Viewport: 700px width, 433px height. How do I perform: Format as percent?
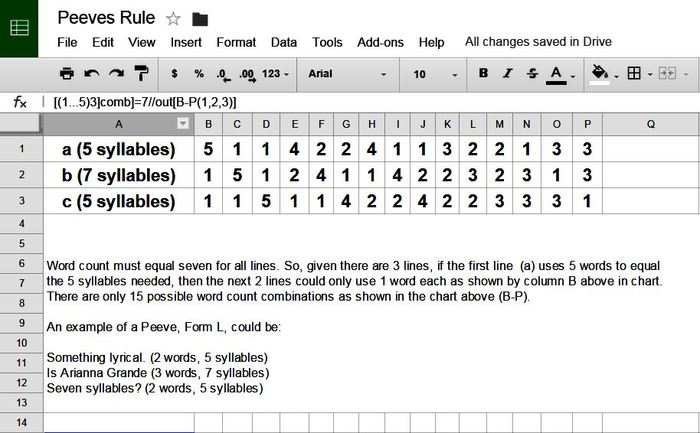[199, 74]
